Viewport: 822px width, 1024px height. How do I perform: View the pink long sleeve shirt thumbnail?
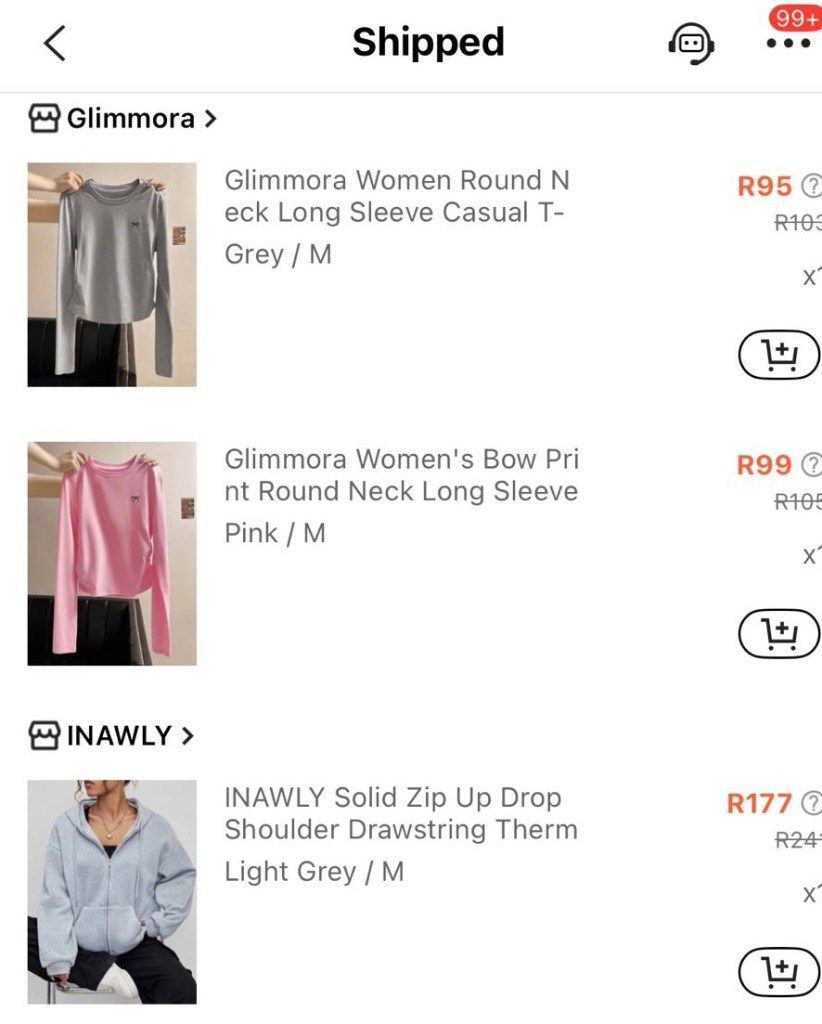112,553
